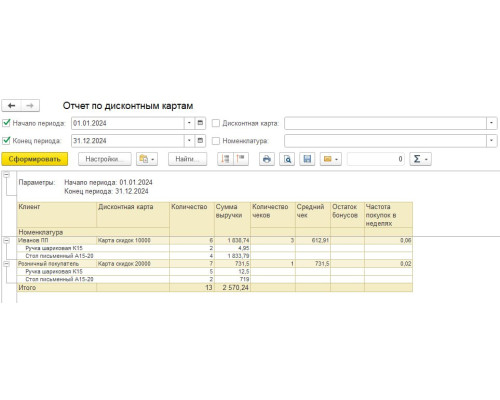Click the back arrow navigation icon
This screenshot has height=400, width=500.
click(x=12, y=106)
